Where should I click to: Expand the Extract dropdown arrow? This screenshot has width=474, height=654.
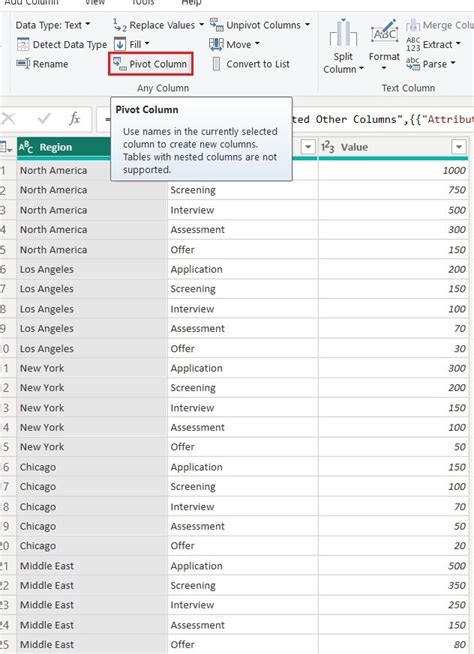tap(458, 43)
